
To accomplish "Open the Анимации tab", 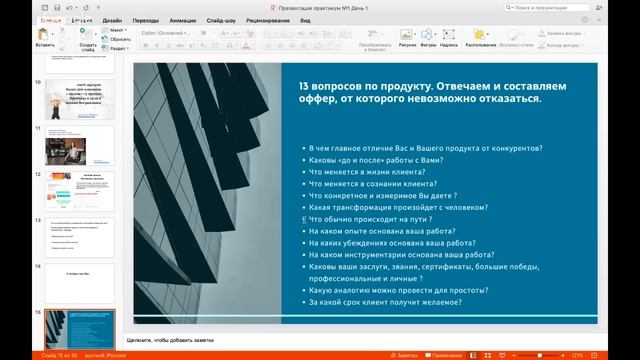I will [182, 20].
